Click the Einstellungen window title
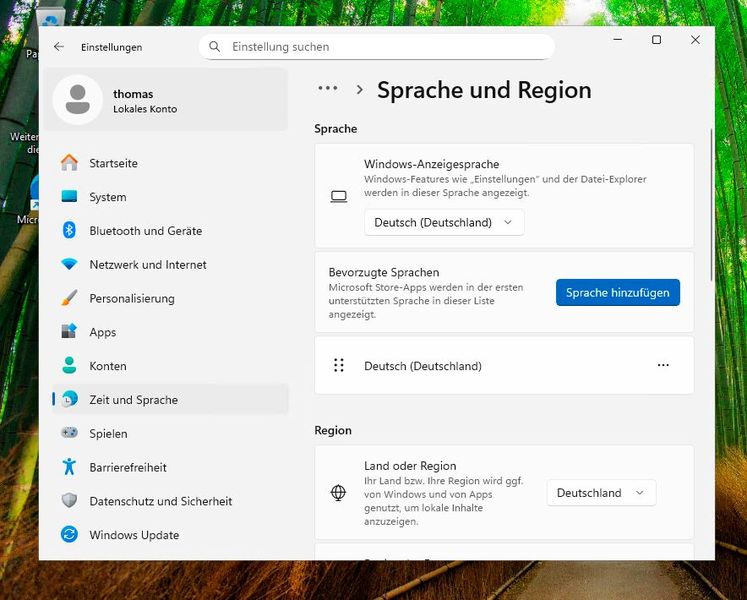This screenshot has height=600, width=747. point(111,47)
